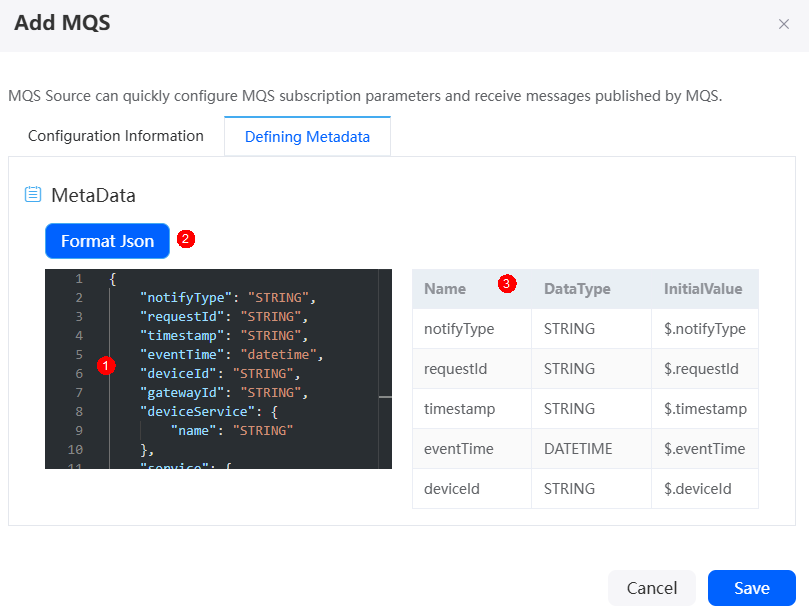Click the MQS Source description text
Image resolution: width=809 pixels, height=610 pixels.
coord(365,96)
